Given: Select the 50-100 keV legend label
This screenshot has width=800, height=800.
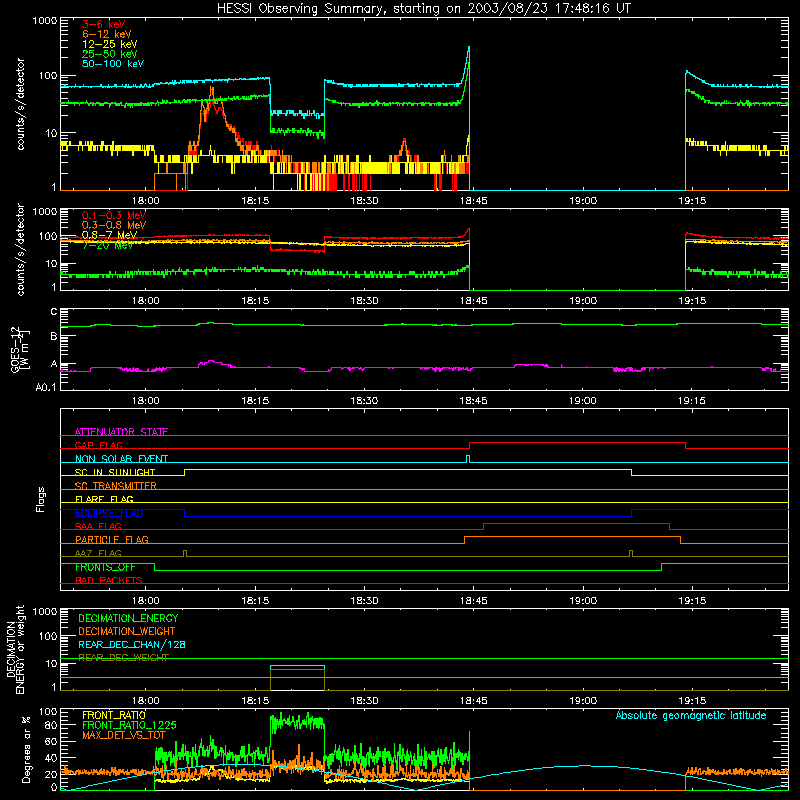Looking at the screenshot, I should [113, 64].
